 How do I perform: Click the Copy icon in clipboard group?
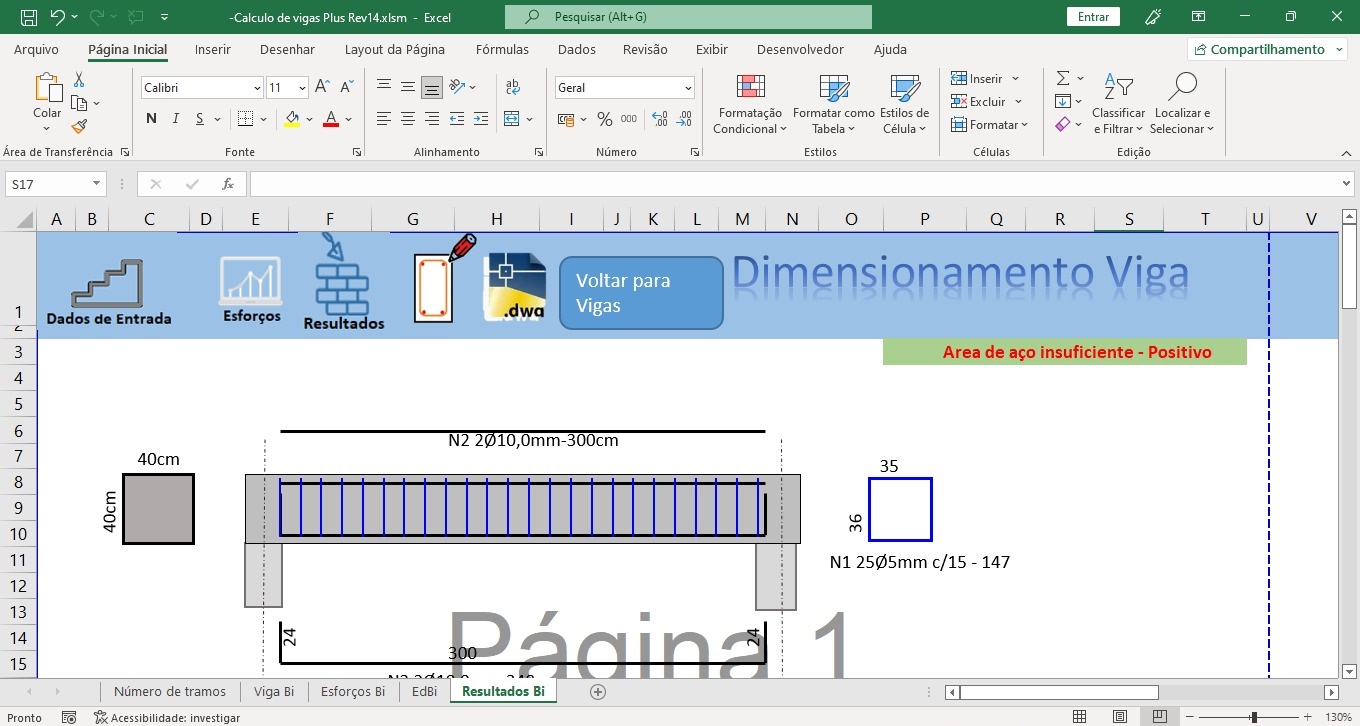79,103
